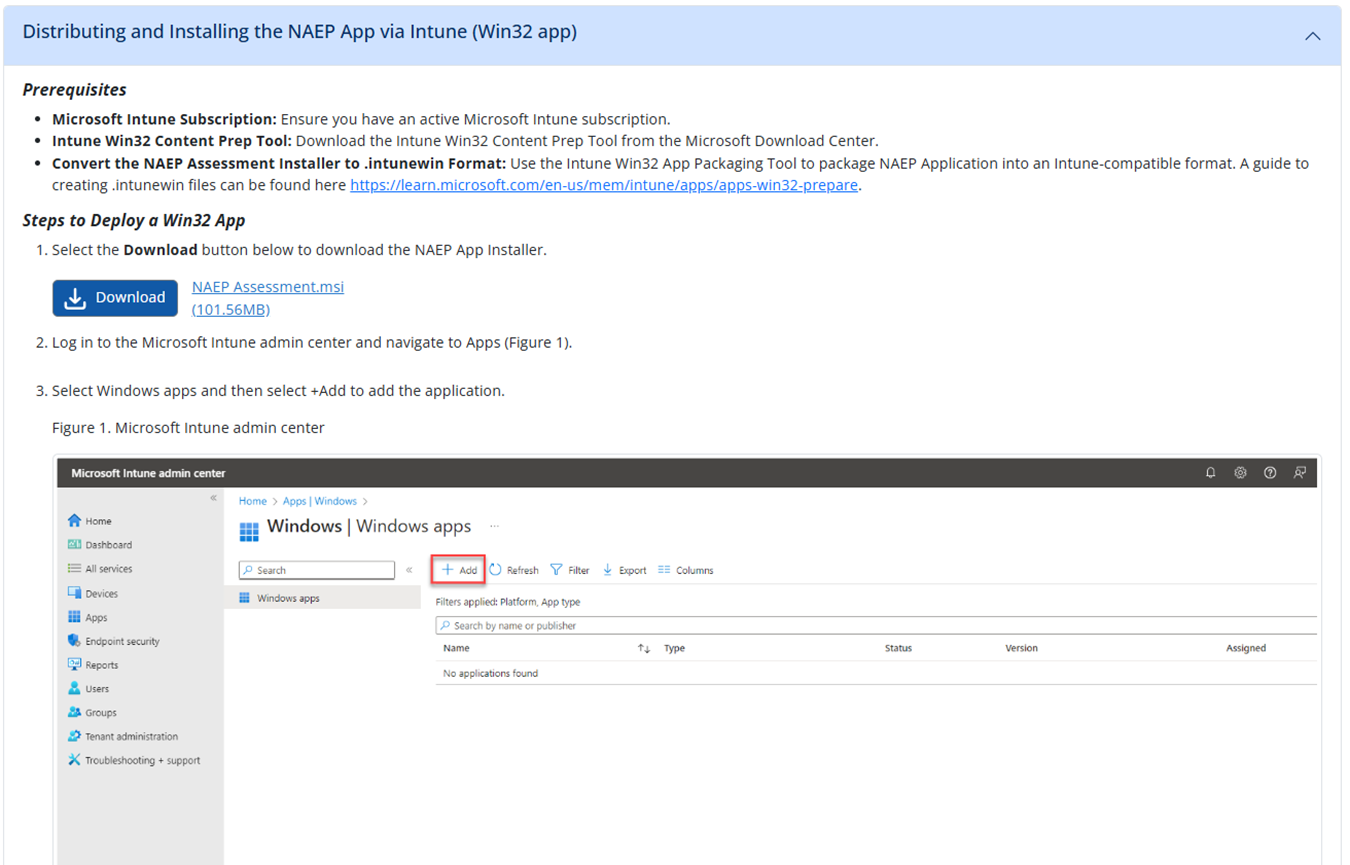Click the Export download icon

click(x=607, y=570)
